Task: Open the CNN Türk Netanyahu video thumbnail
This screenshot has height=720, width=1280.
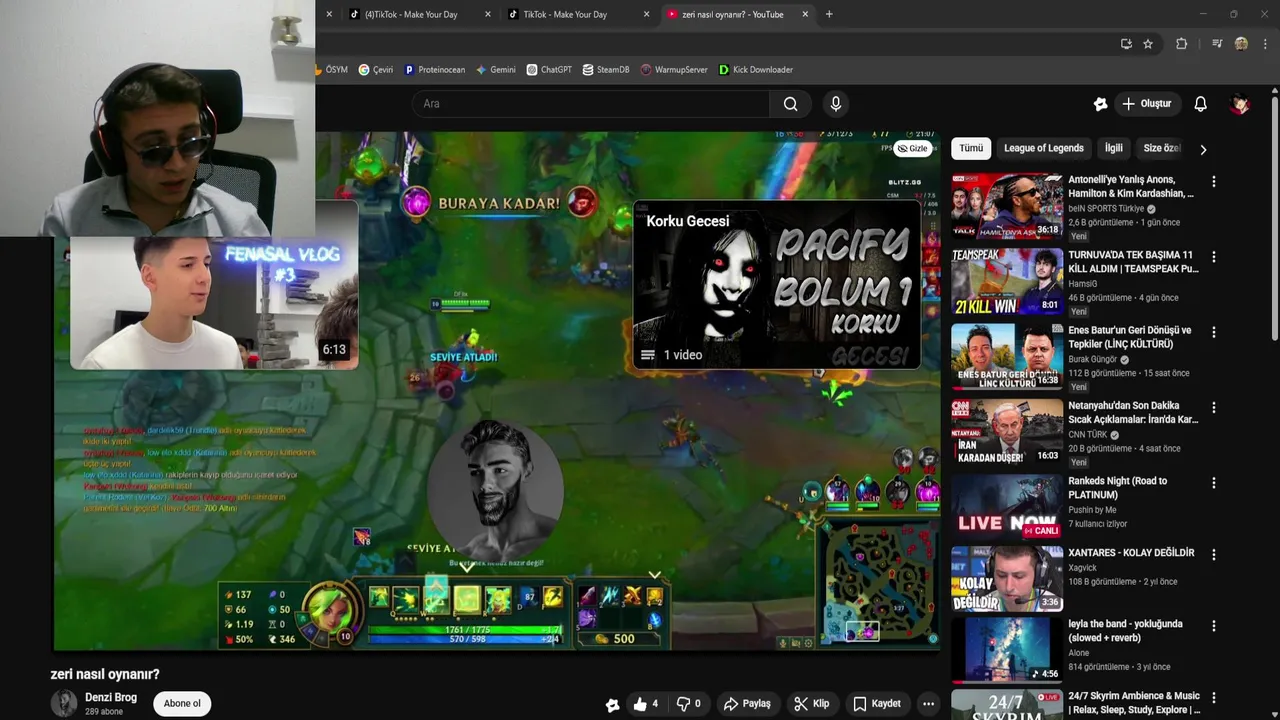Action: click(x=1007, y=432)
